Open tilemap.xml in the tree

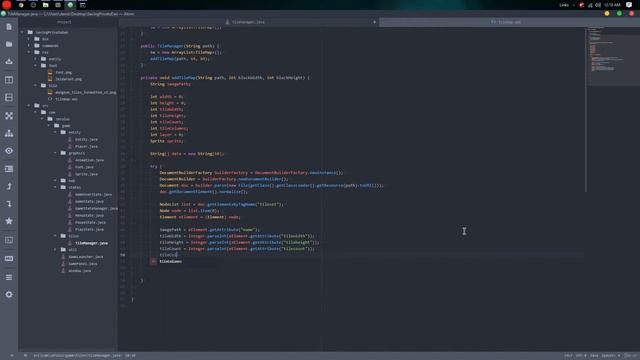pos(66,99)
